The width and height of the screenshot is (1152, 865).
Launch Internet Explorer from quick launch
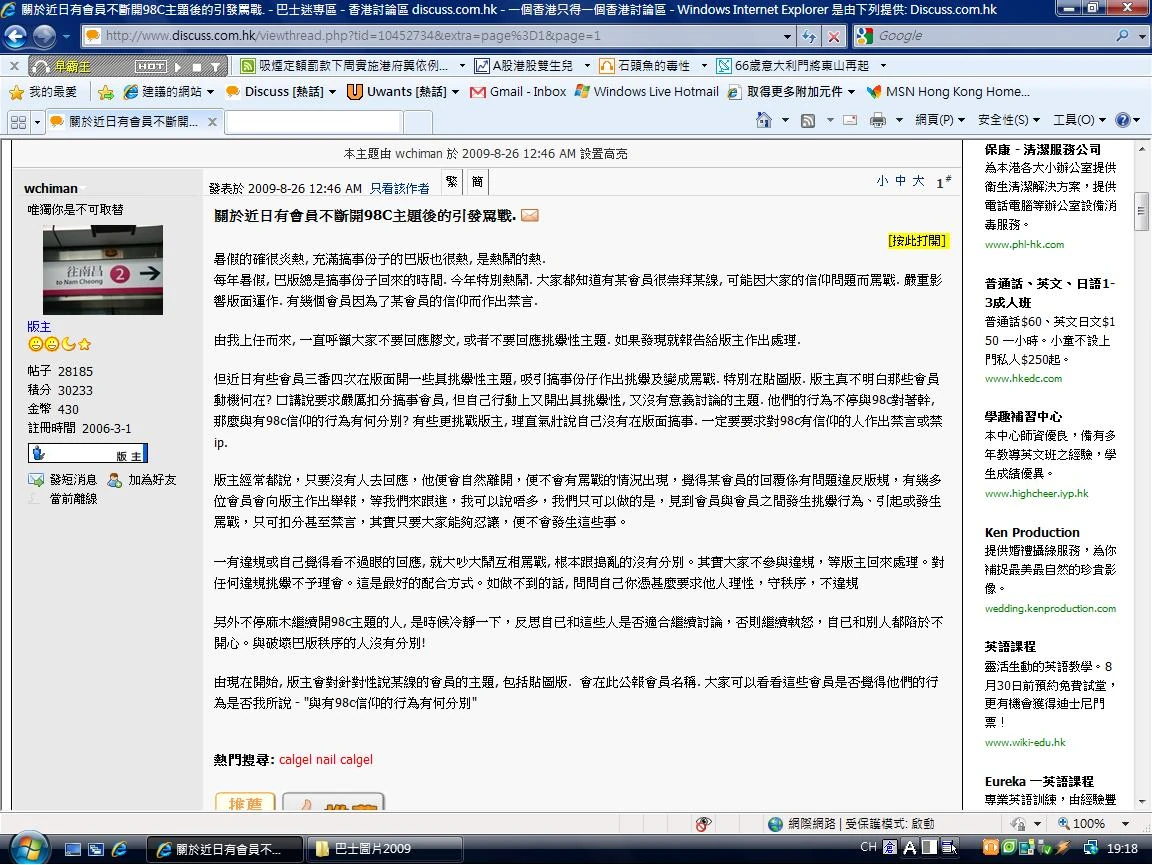(x=118, y=850)
